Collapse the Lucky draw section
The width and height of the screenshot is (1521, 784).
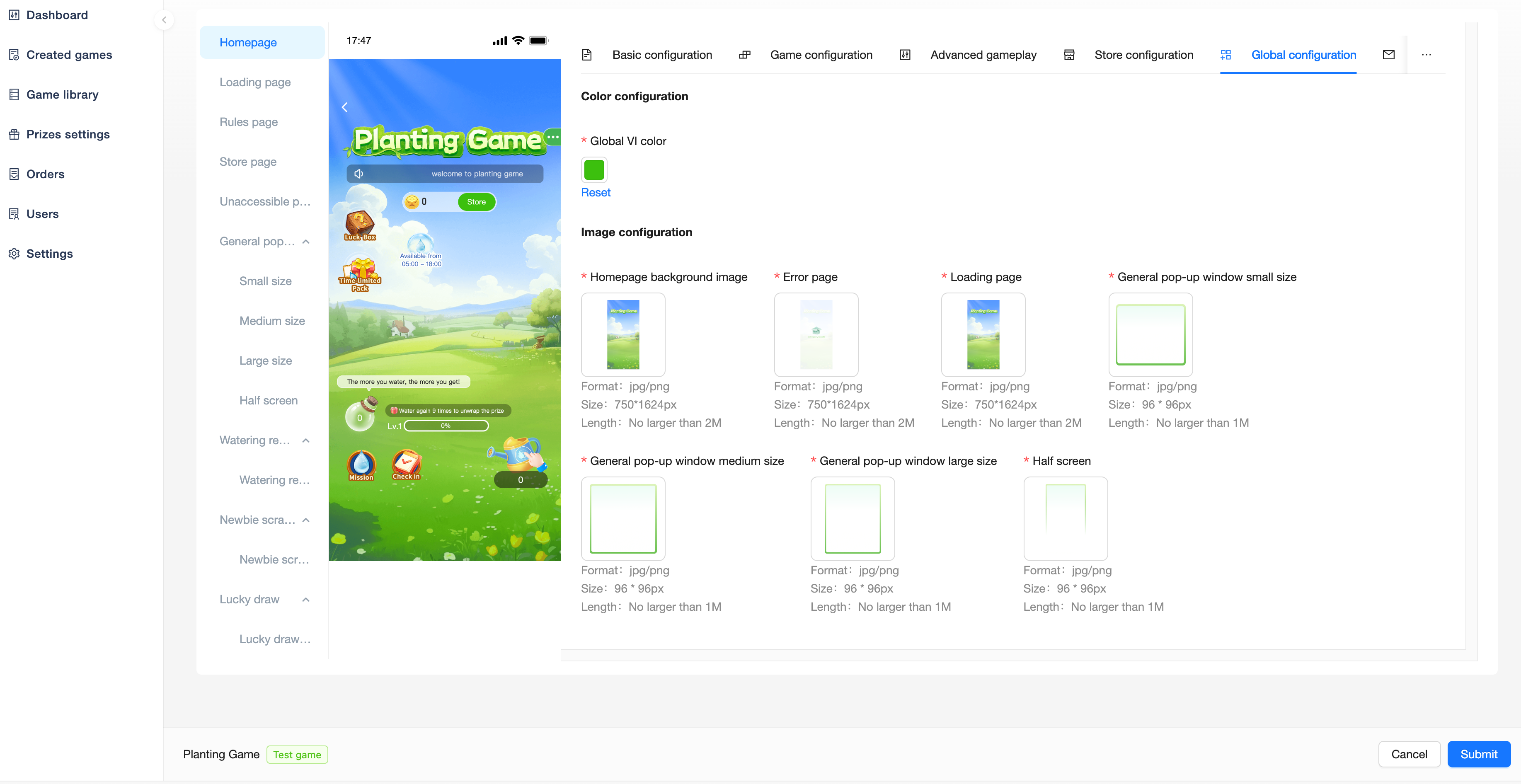point(306,600)
